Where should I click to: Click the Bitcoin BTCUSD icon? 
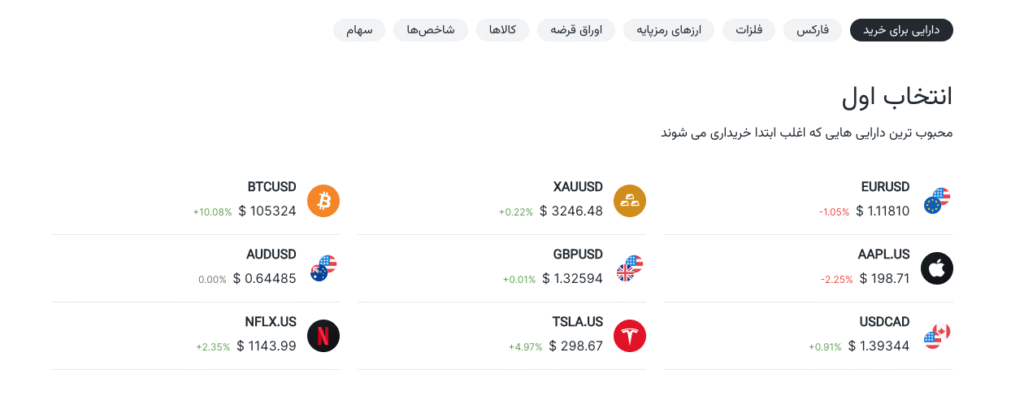pos(323,201)
